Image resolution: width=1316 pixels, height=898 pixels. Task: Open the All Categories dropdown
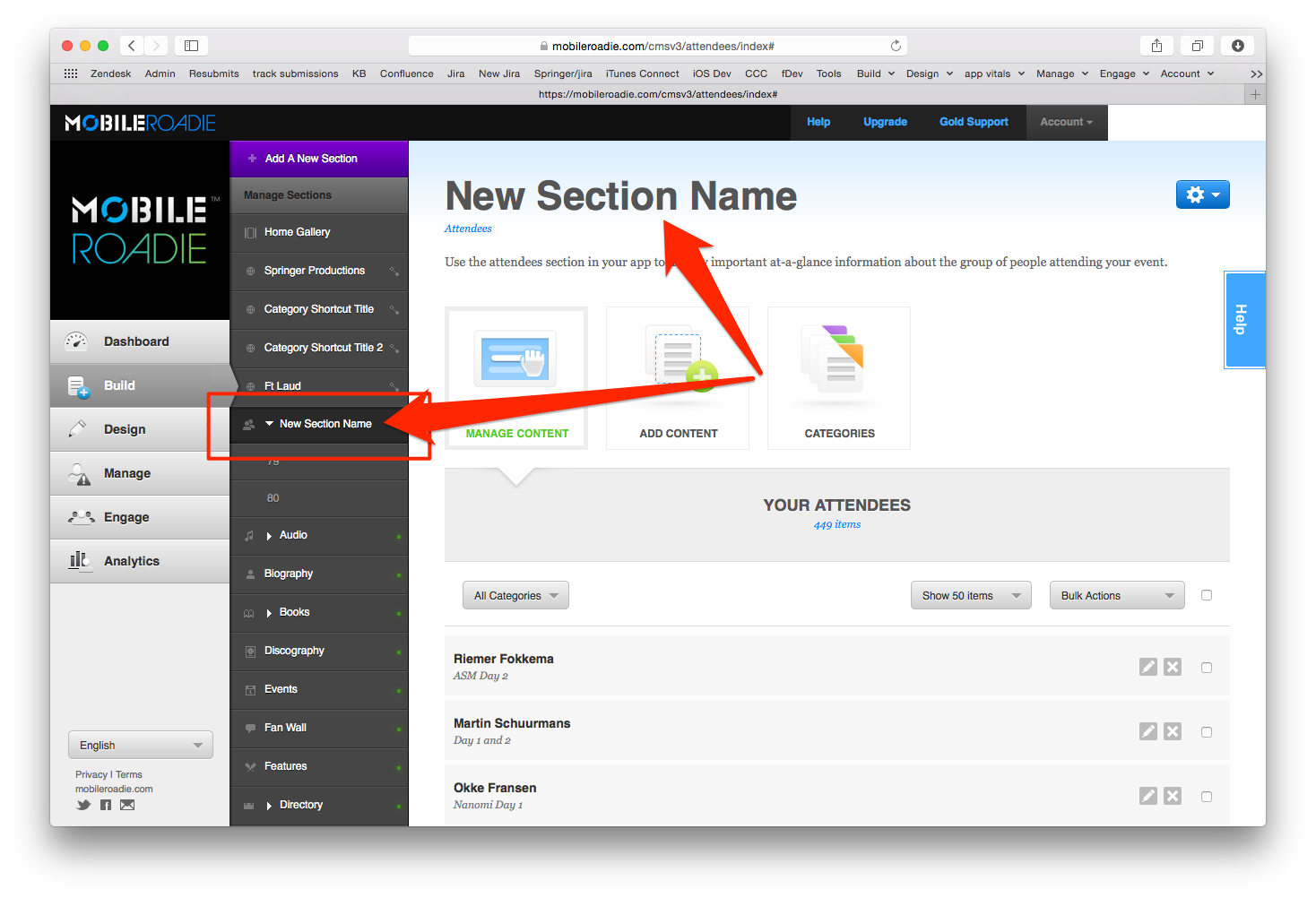(515, 596)
